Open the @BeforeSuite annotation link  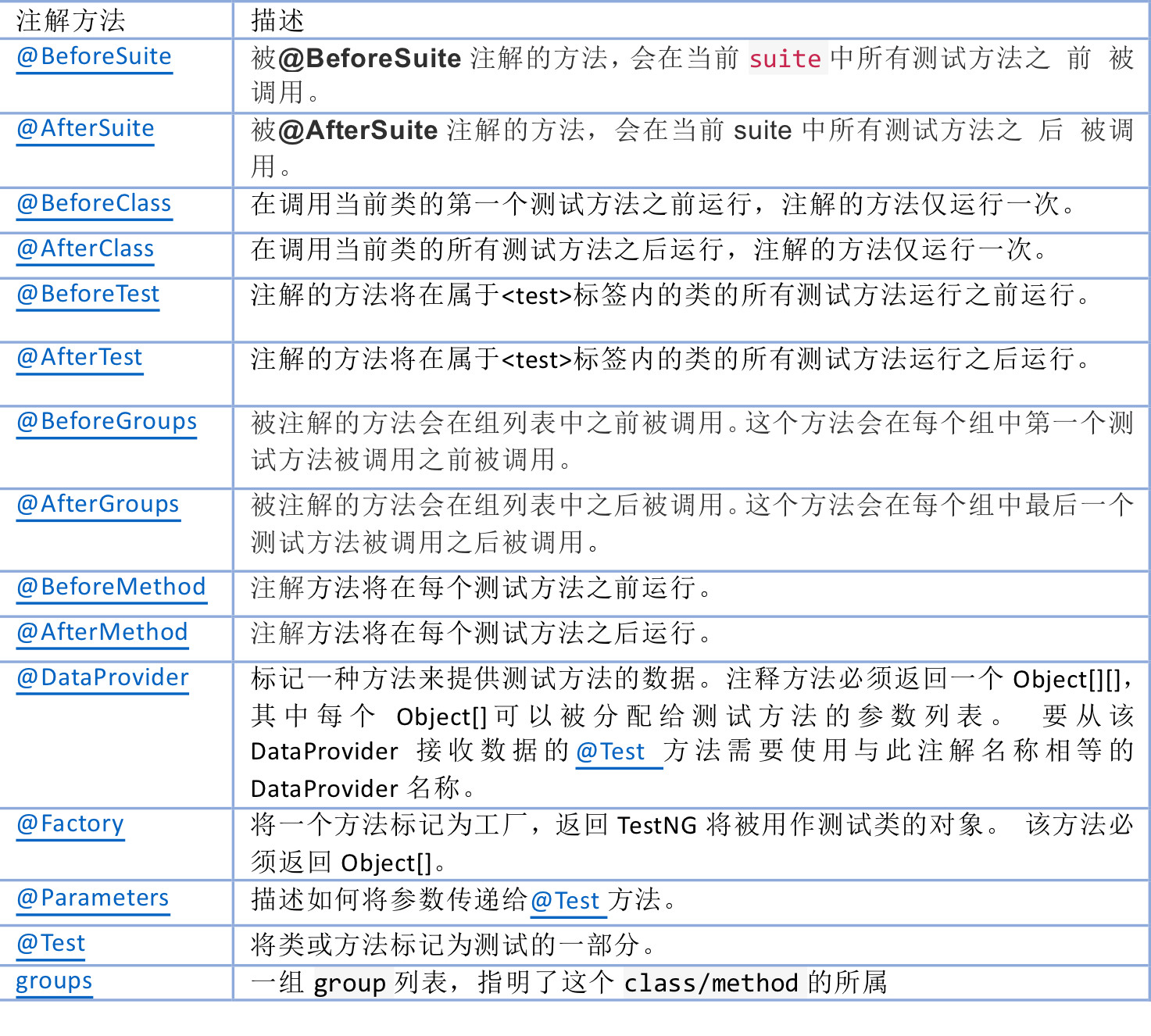tap(95, 57)
